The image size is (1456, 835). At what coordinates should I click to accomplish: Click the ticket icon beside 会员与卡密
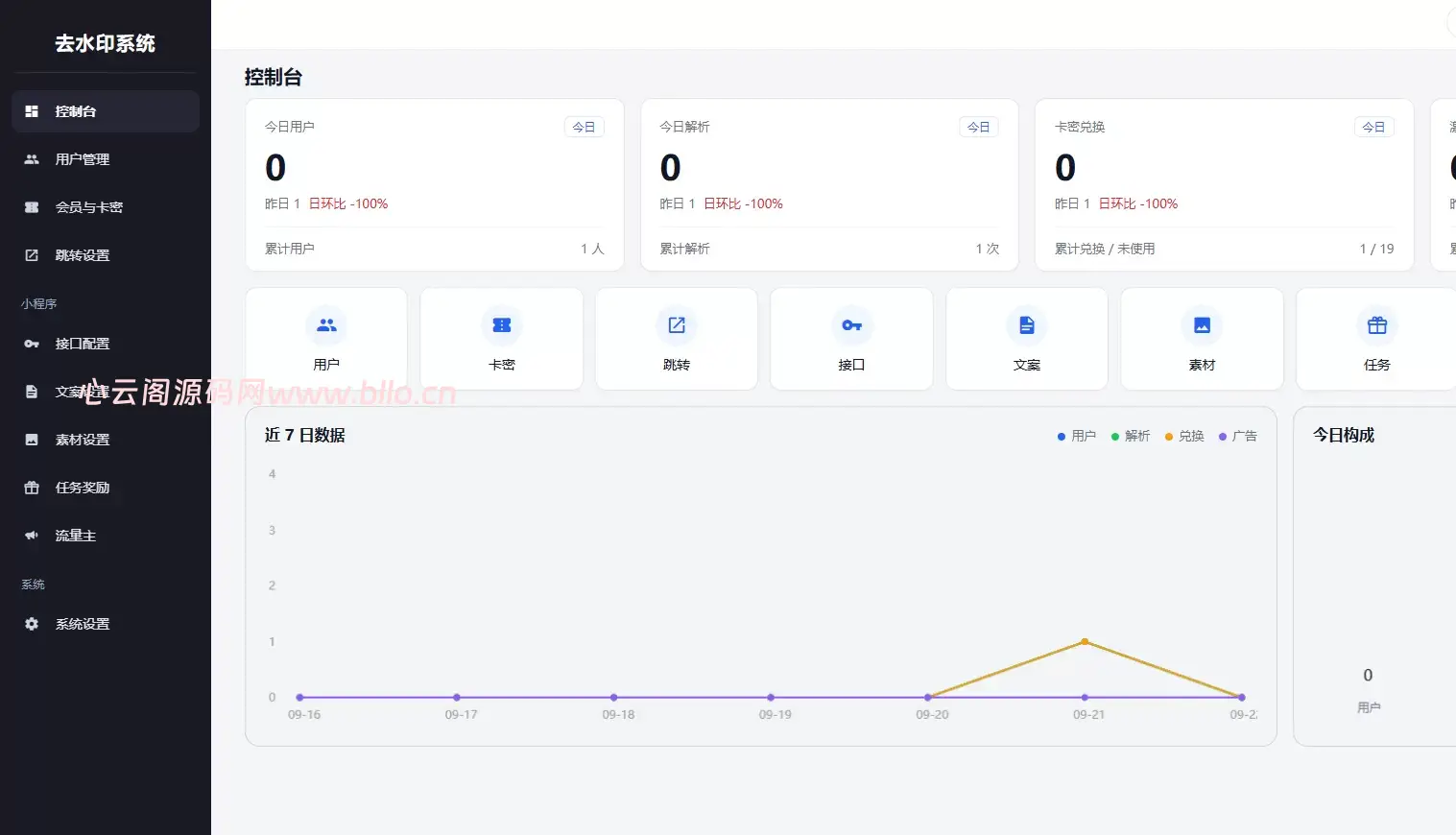click(x=32, y=207)
